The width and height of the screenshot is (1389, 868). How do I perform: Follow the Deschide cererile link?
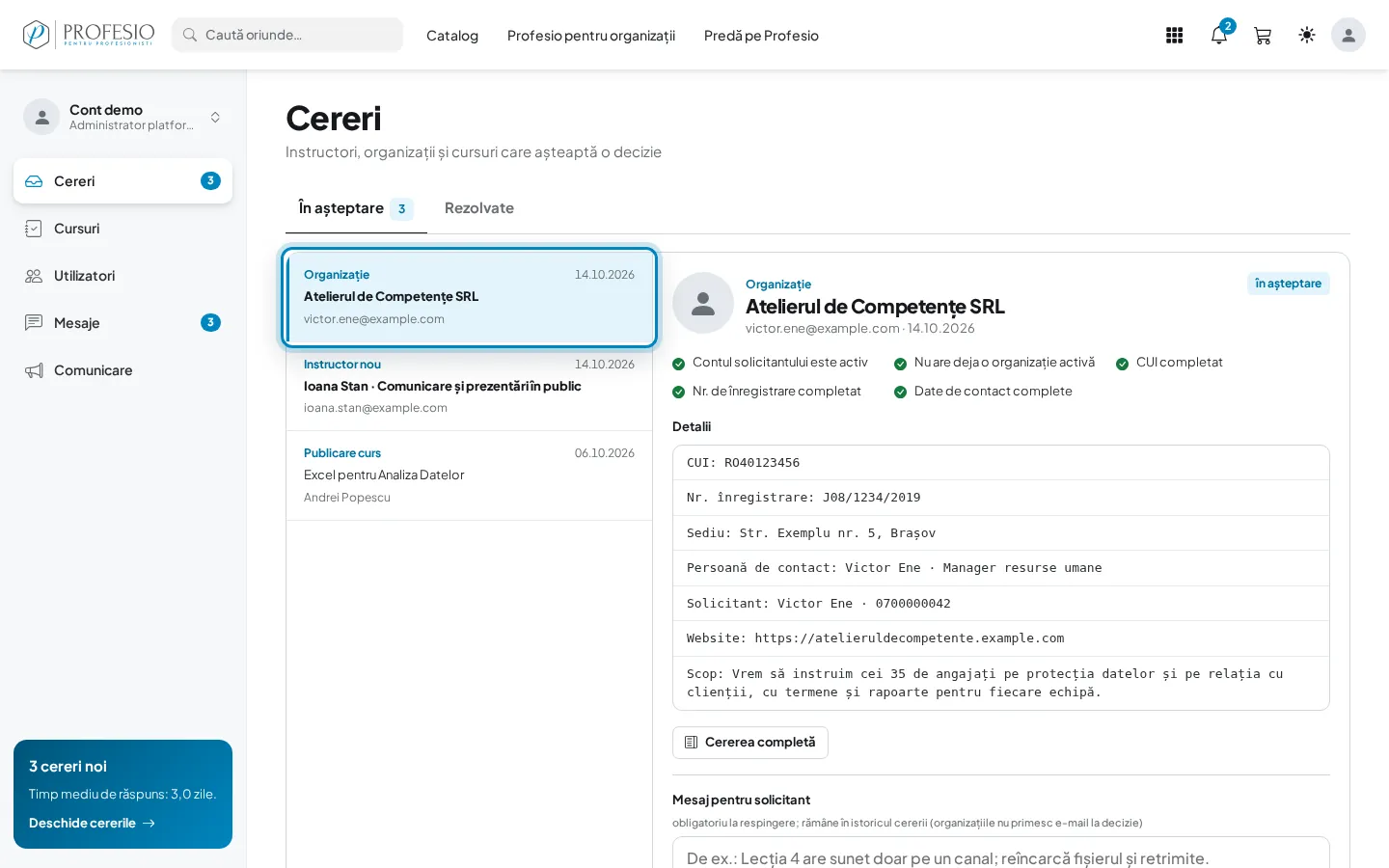[92, 824]
